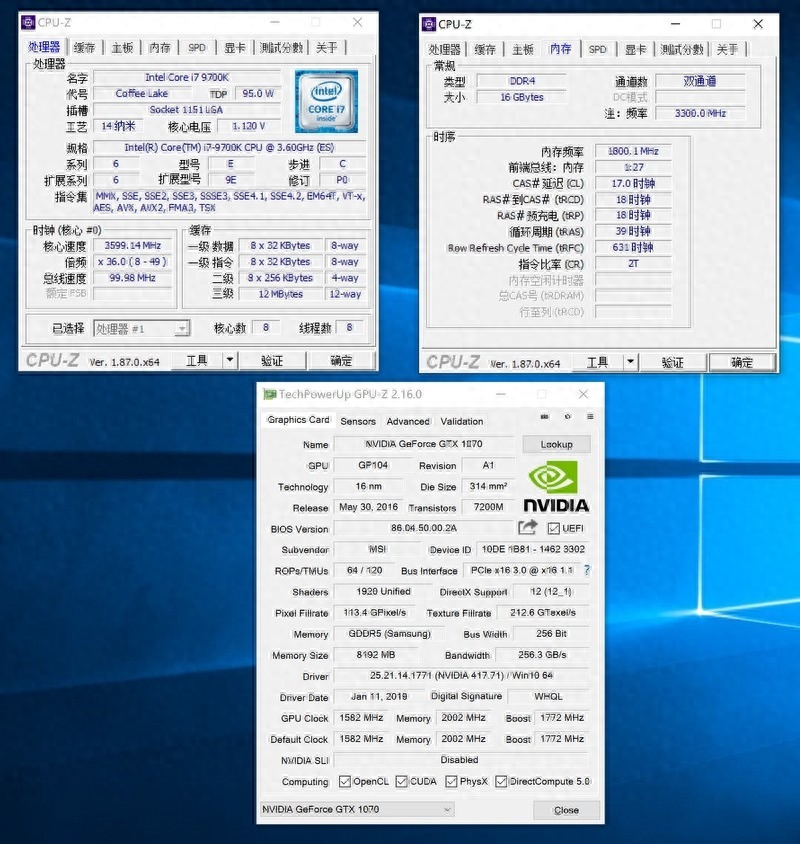Expand the 工具 arrow in left CPU-Z

pyautogui.click(x=229, y=361)
